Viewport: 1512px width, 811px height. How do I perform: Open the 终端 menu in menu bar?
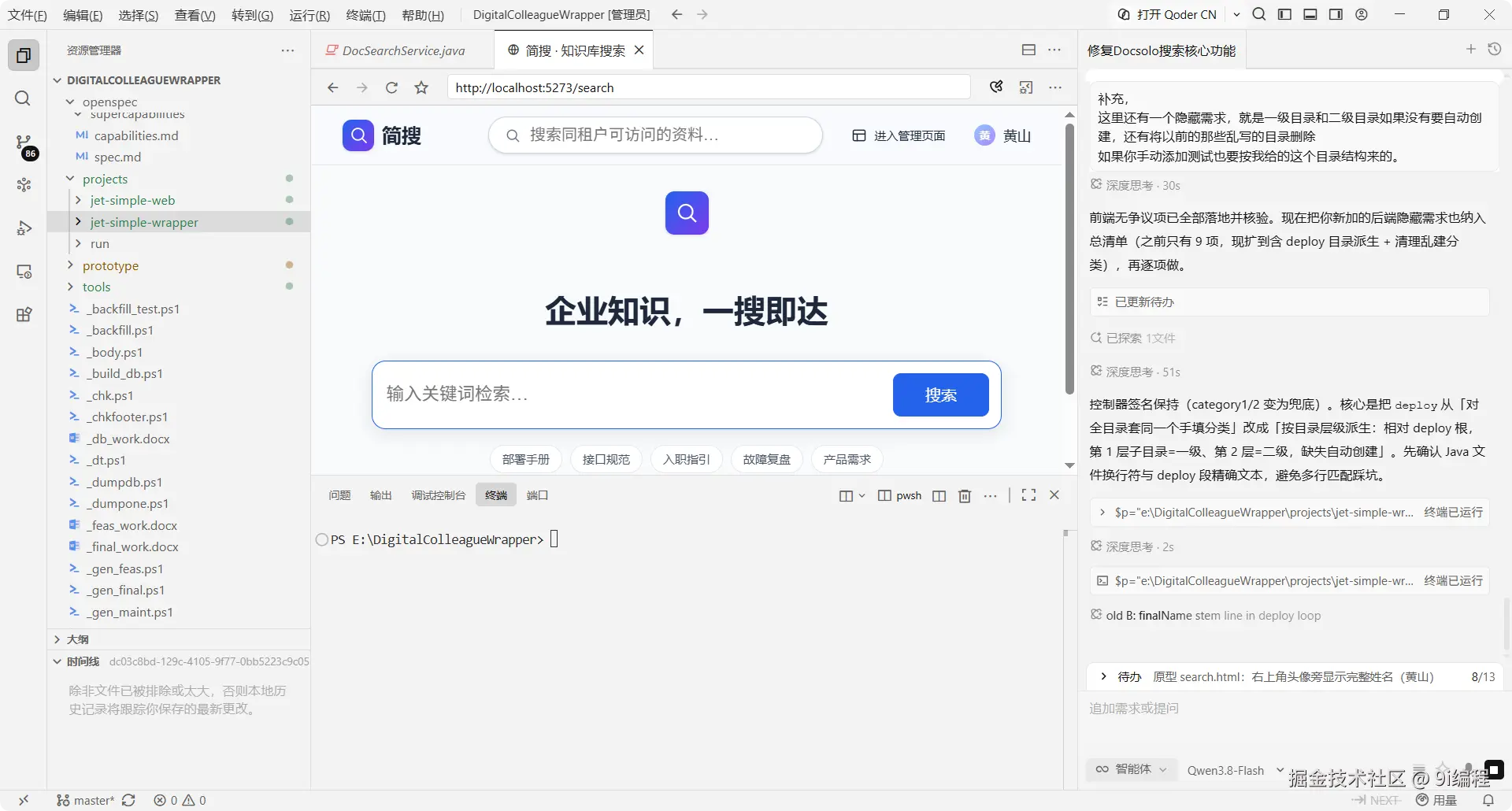point(366,15)
